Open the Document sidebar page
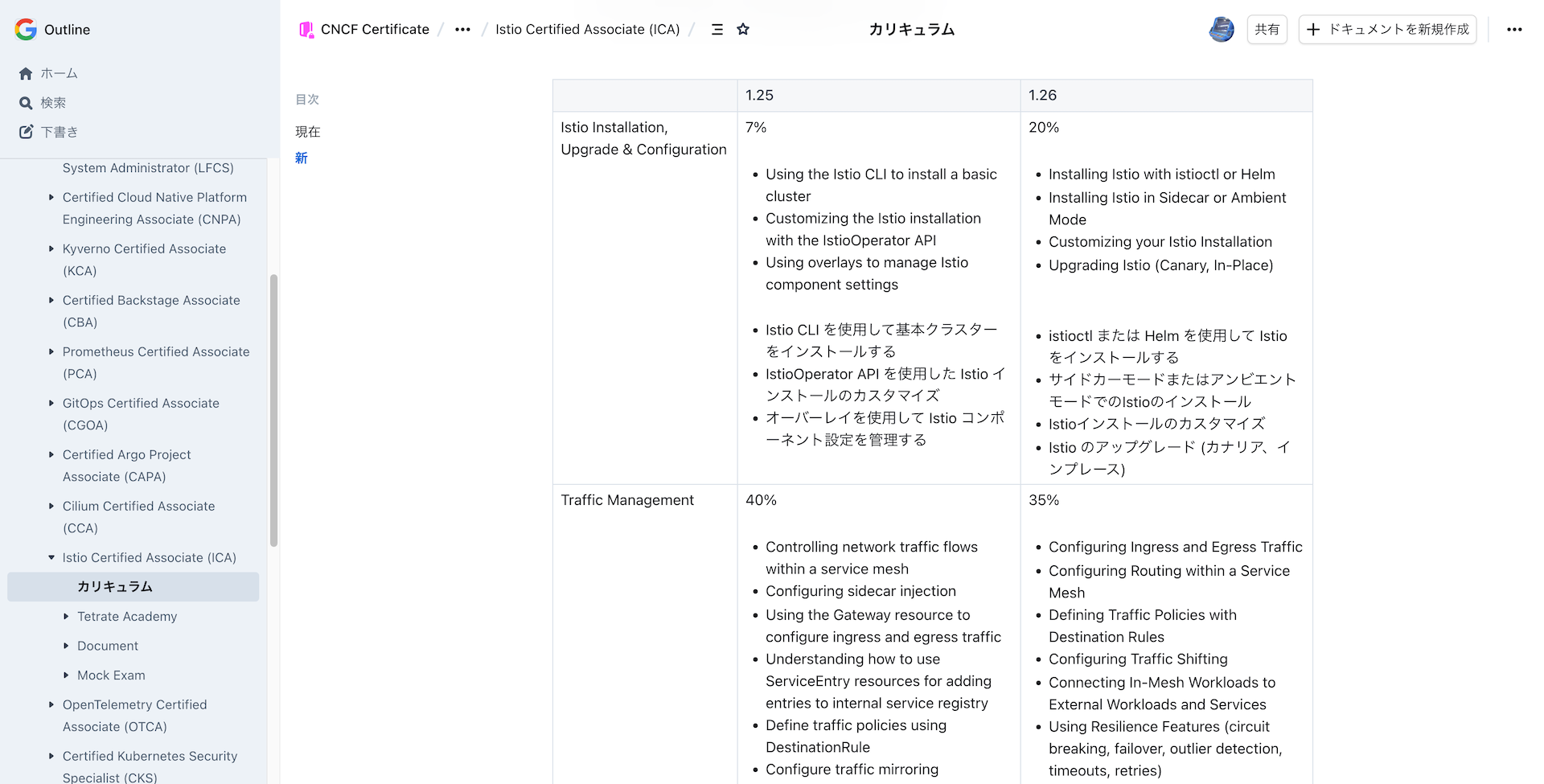The height and width of the screenshot is (784, 1544). click(x=108, y=646)
